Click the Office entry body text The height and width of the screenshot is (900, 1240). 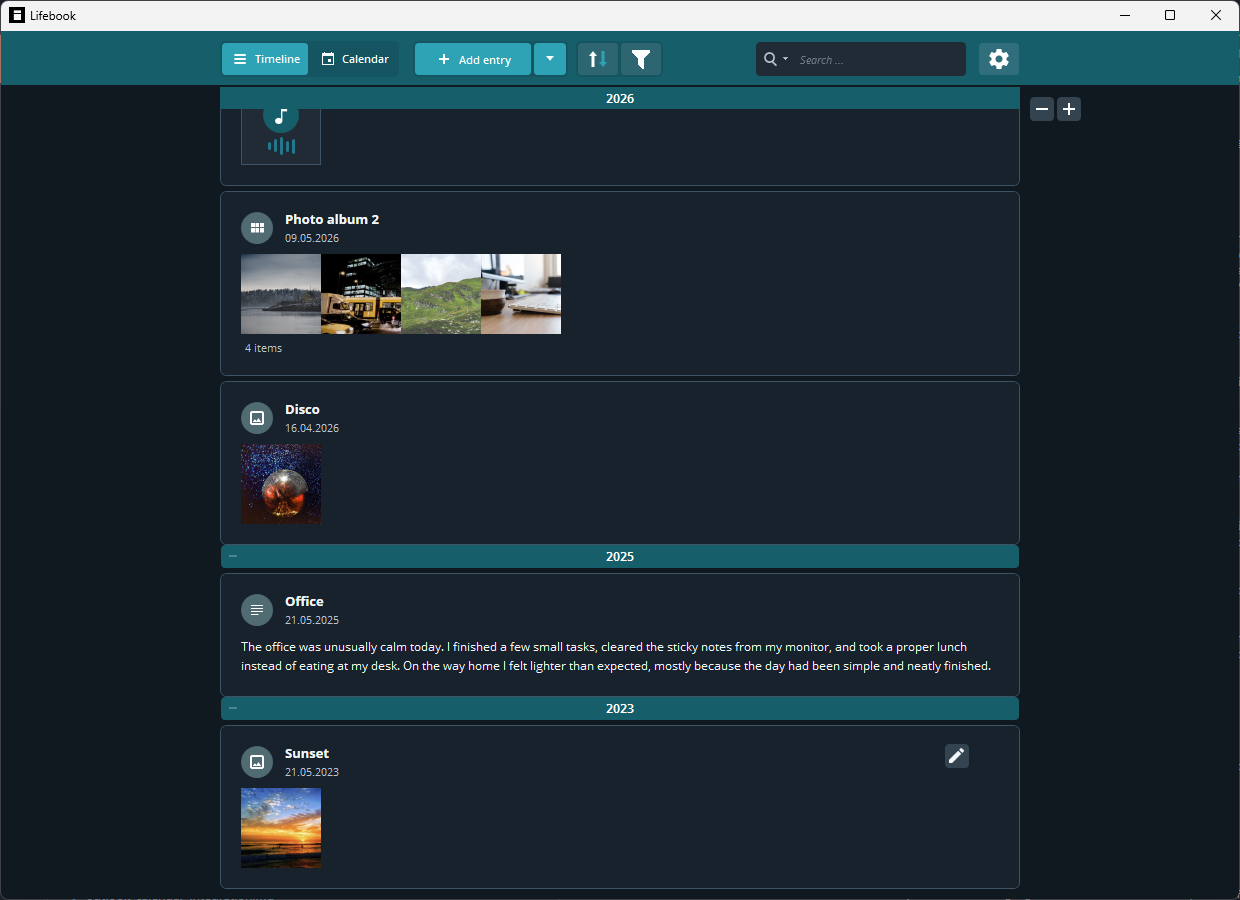point(616,656)
